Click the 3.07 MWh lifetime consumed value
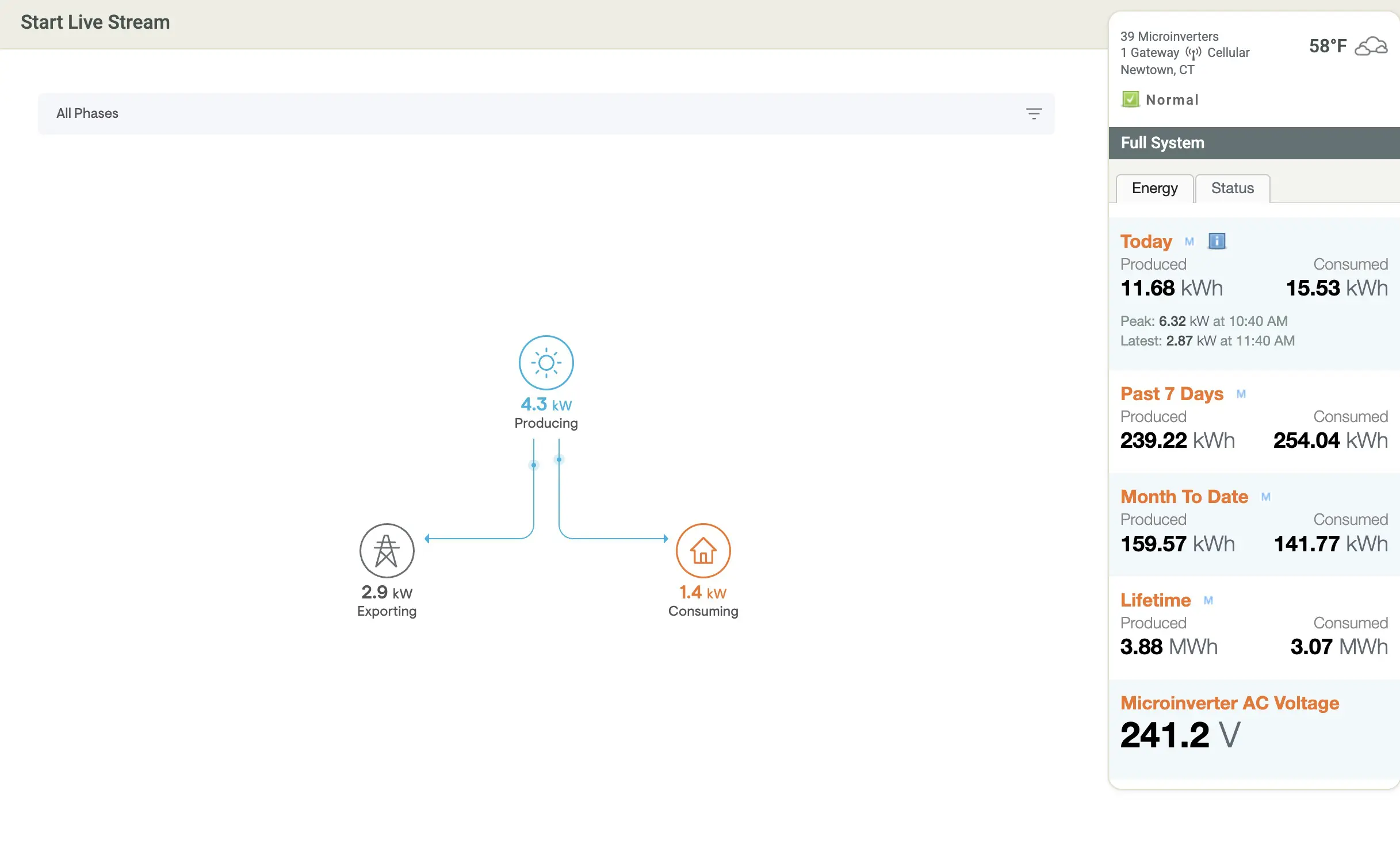This screenshot has height=852, width=1400. click(1339, 647)
